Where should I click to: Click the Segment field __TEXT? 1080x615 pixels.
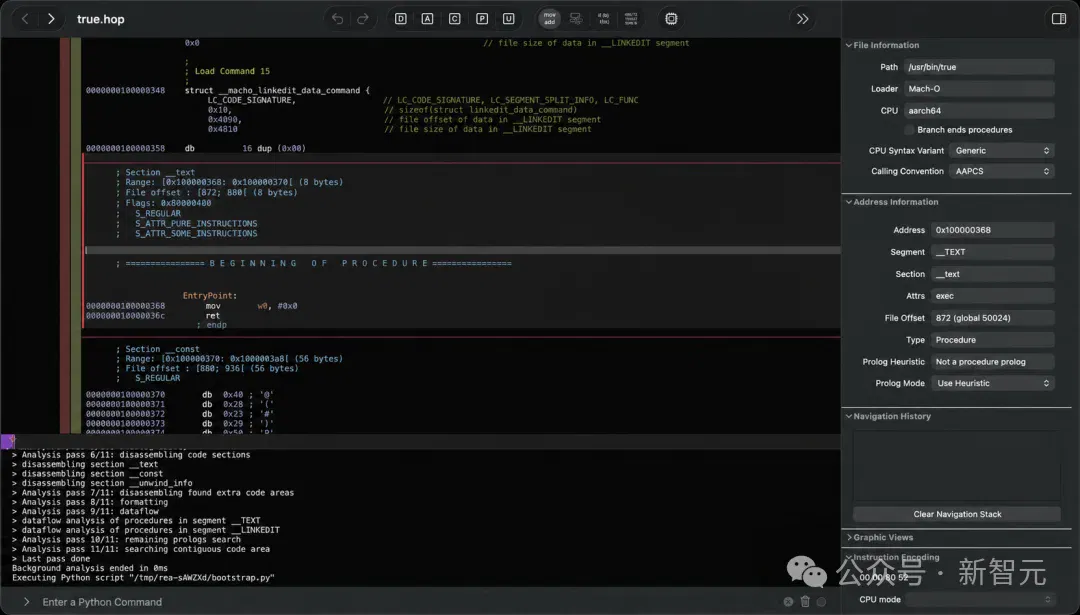[x=993, y=252]
